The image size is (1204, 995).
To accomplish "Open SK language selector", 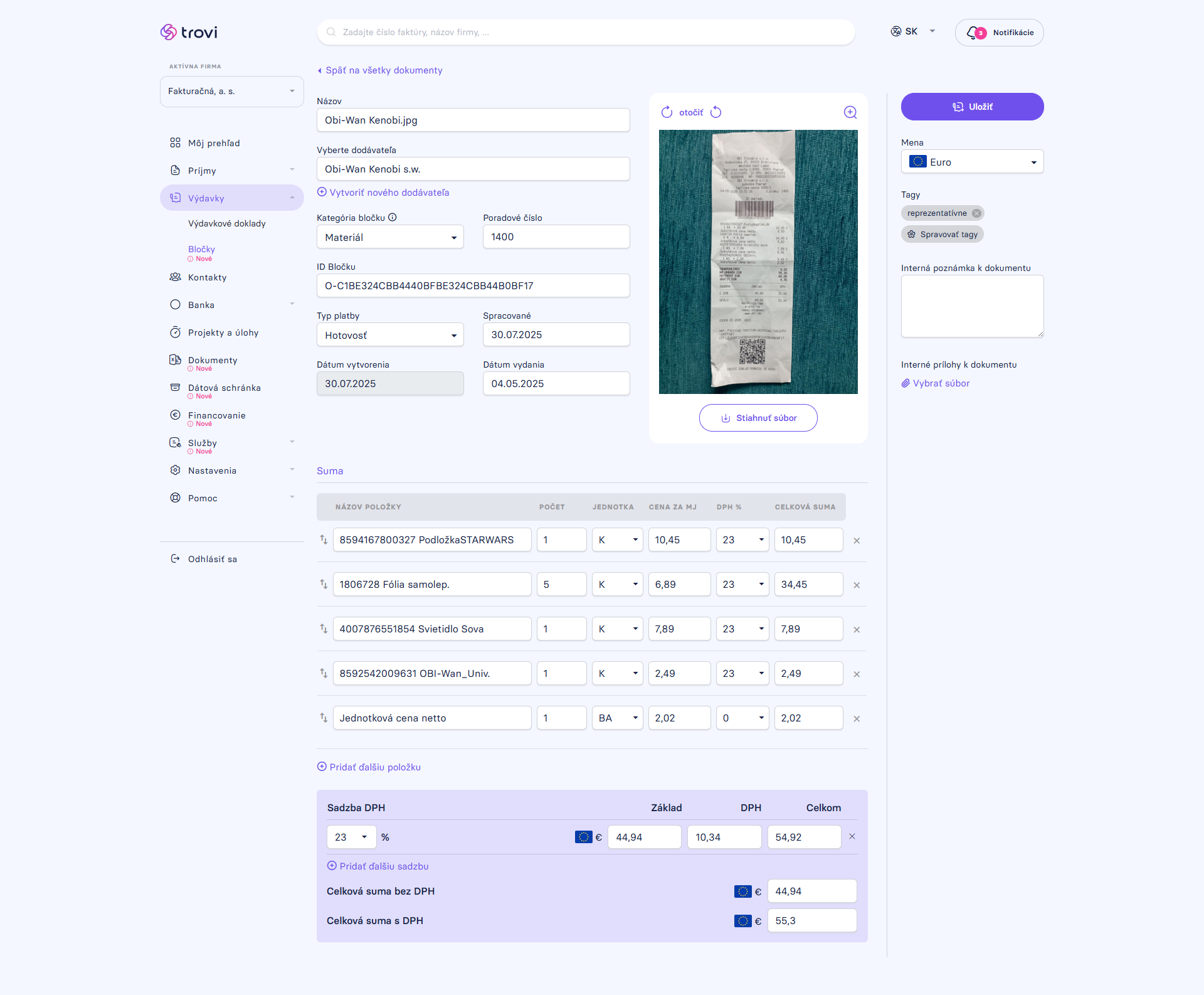I will (913, 31).
